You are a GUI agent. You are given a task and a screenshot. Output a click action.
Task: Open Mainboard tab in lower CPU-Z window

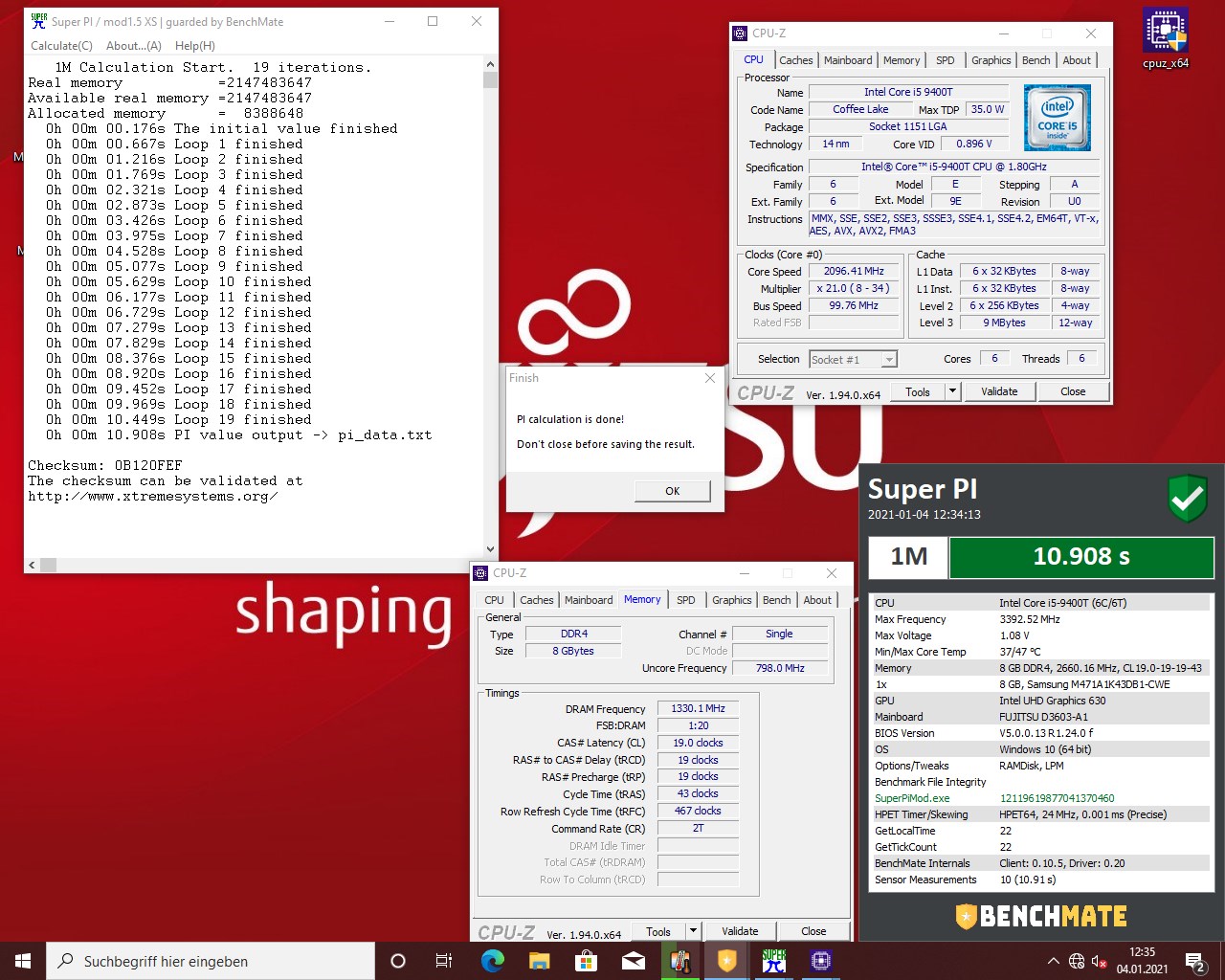pos(589,600)
